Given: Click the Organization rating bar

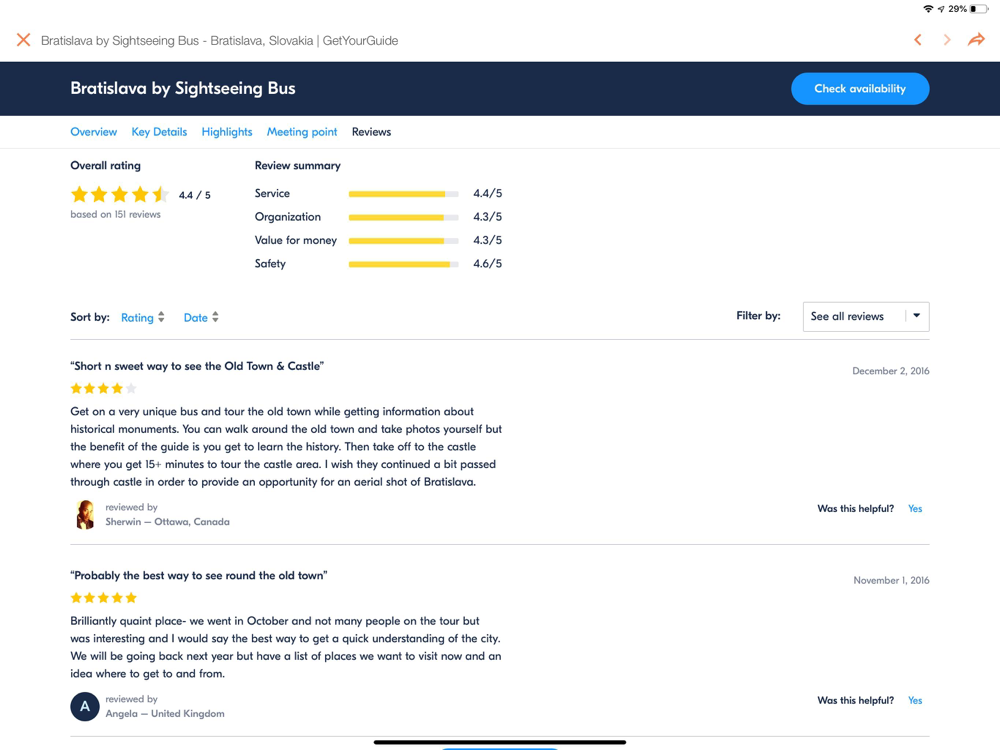Looking at the screenshot, I should click(x=403, y=217).
